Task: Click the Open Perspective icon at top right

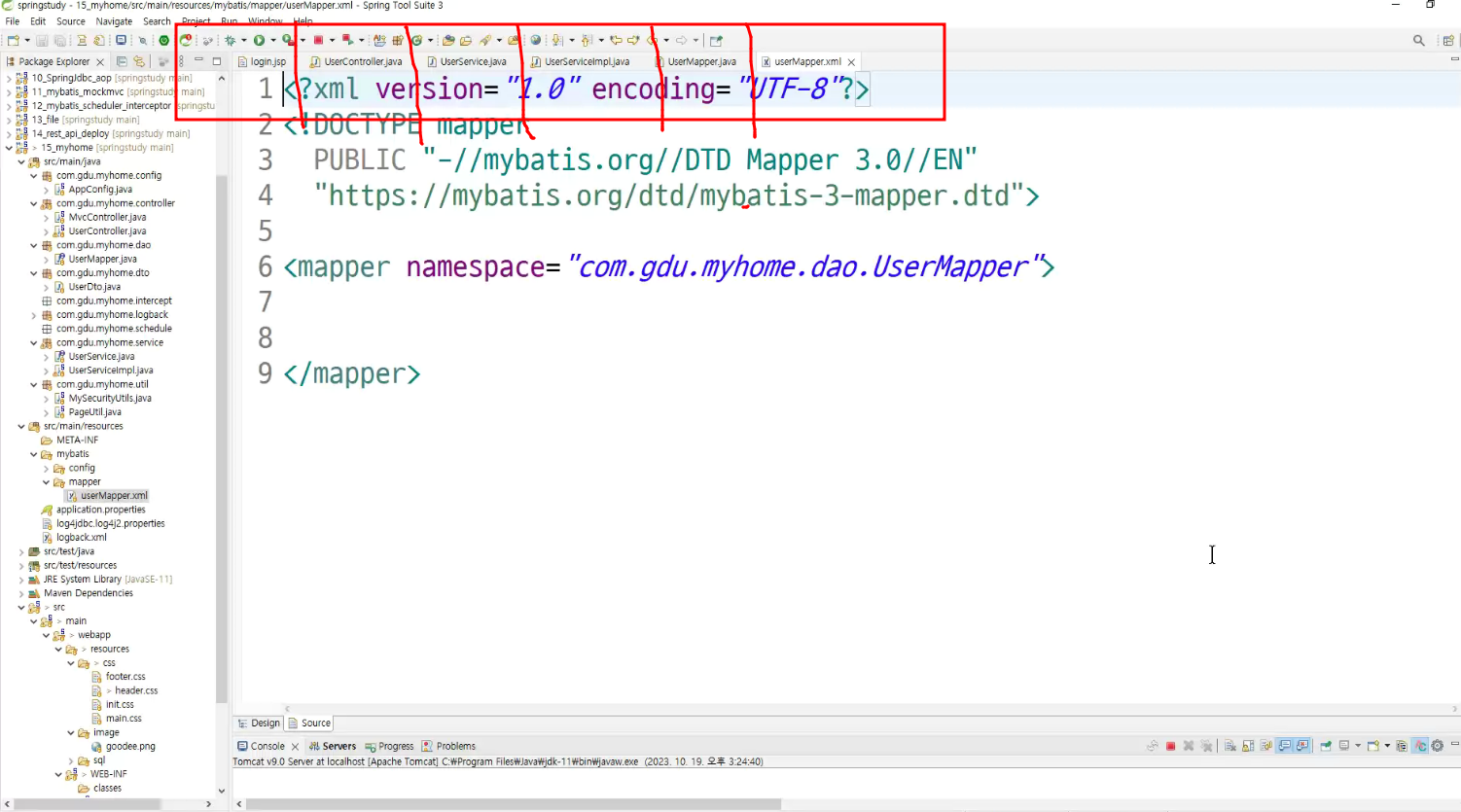Action: click(x=1447, y=41)
